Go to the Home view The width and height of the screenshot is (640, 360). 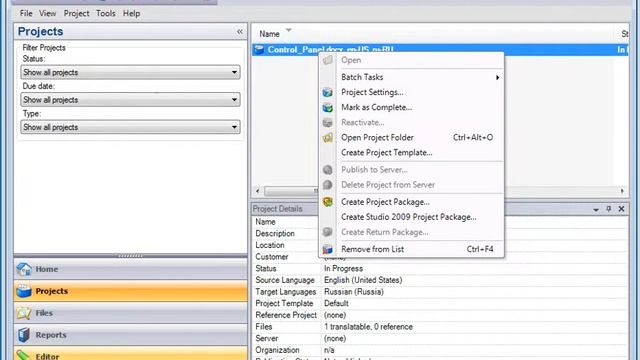130,269
